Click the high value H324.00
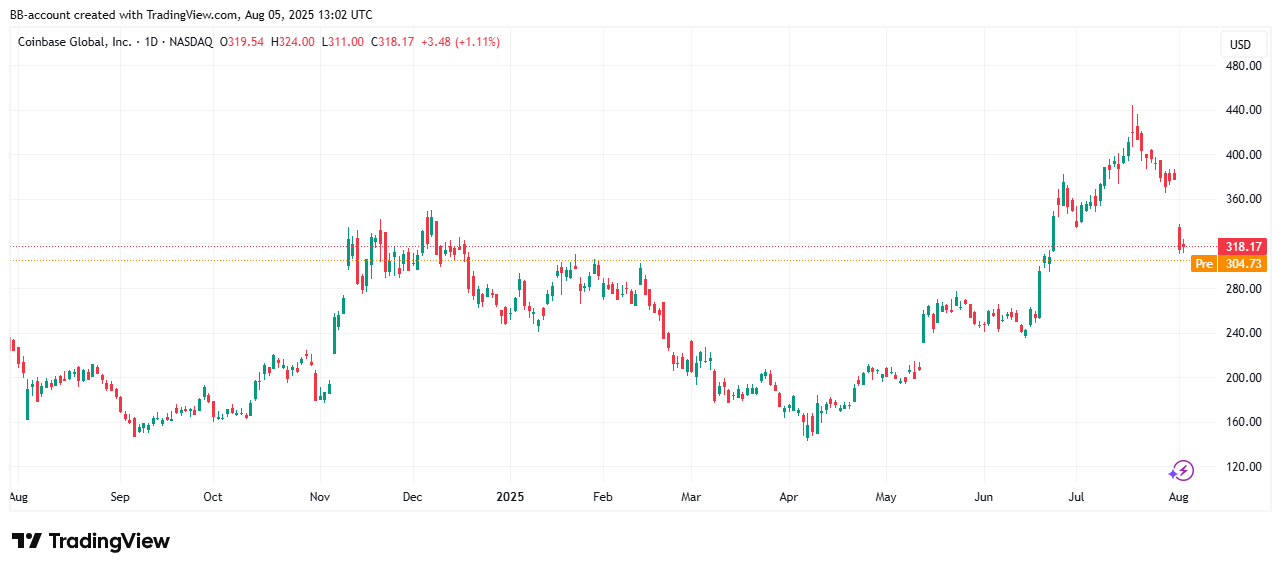Image resolution: width=1281 pixels, height=571 pixels. 293,42
